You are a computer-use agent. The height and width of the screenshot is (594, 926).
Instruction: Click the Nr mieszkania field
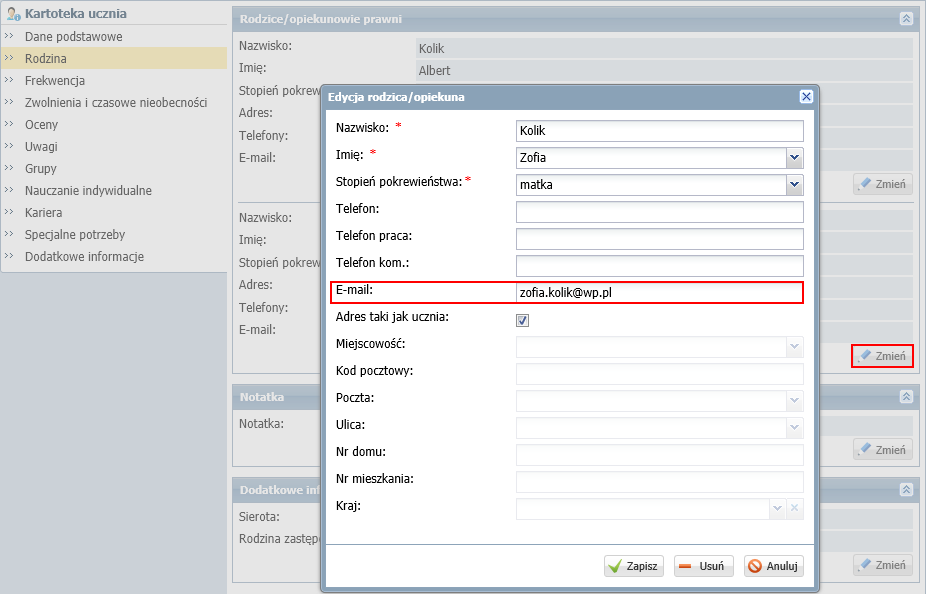point(660,482)
